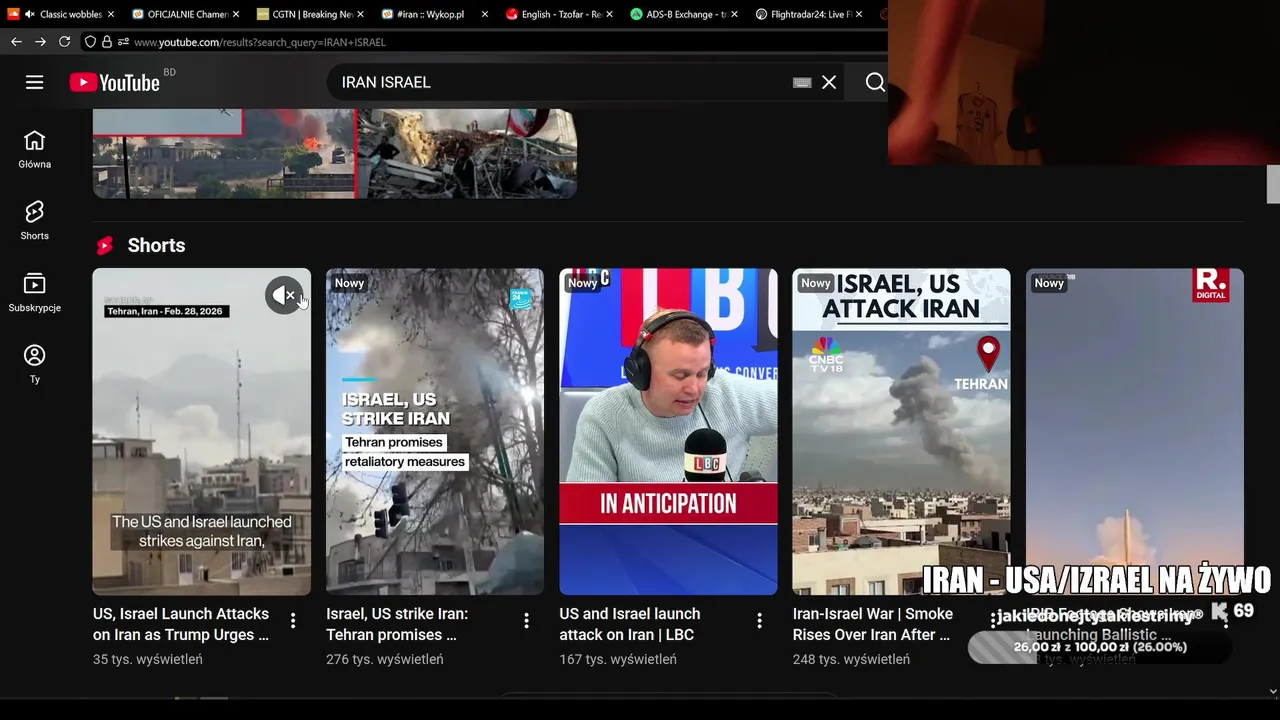Screen dimensions: 1280x720
Task: Open the on-screen keyboard icon in search
Action: click(802, 82)
